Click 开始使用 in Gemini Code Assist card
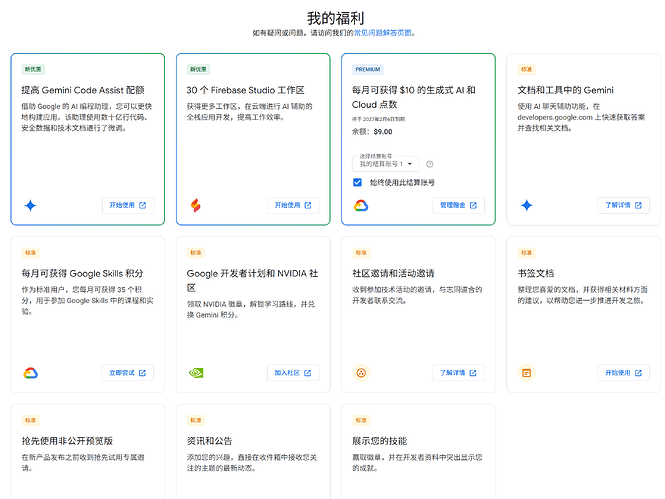 [x=128, y=205]
